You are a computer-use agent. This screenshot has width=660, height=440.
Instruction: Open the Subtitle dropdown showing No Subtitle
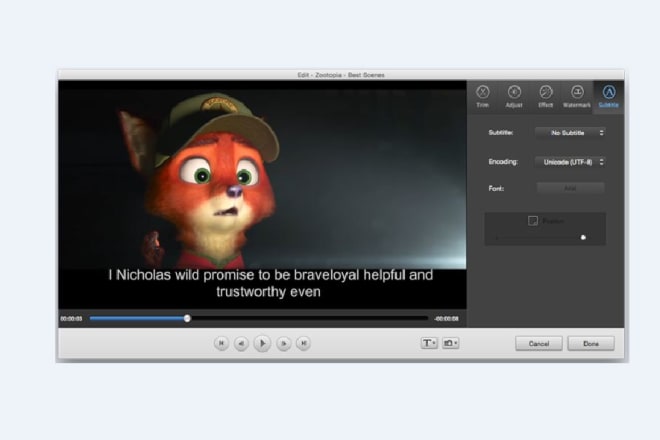click(x=570, y=133)
